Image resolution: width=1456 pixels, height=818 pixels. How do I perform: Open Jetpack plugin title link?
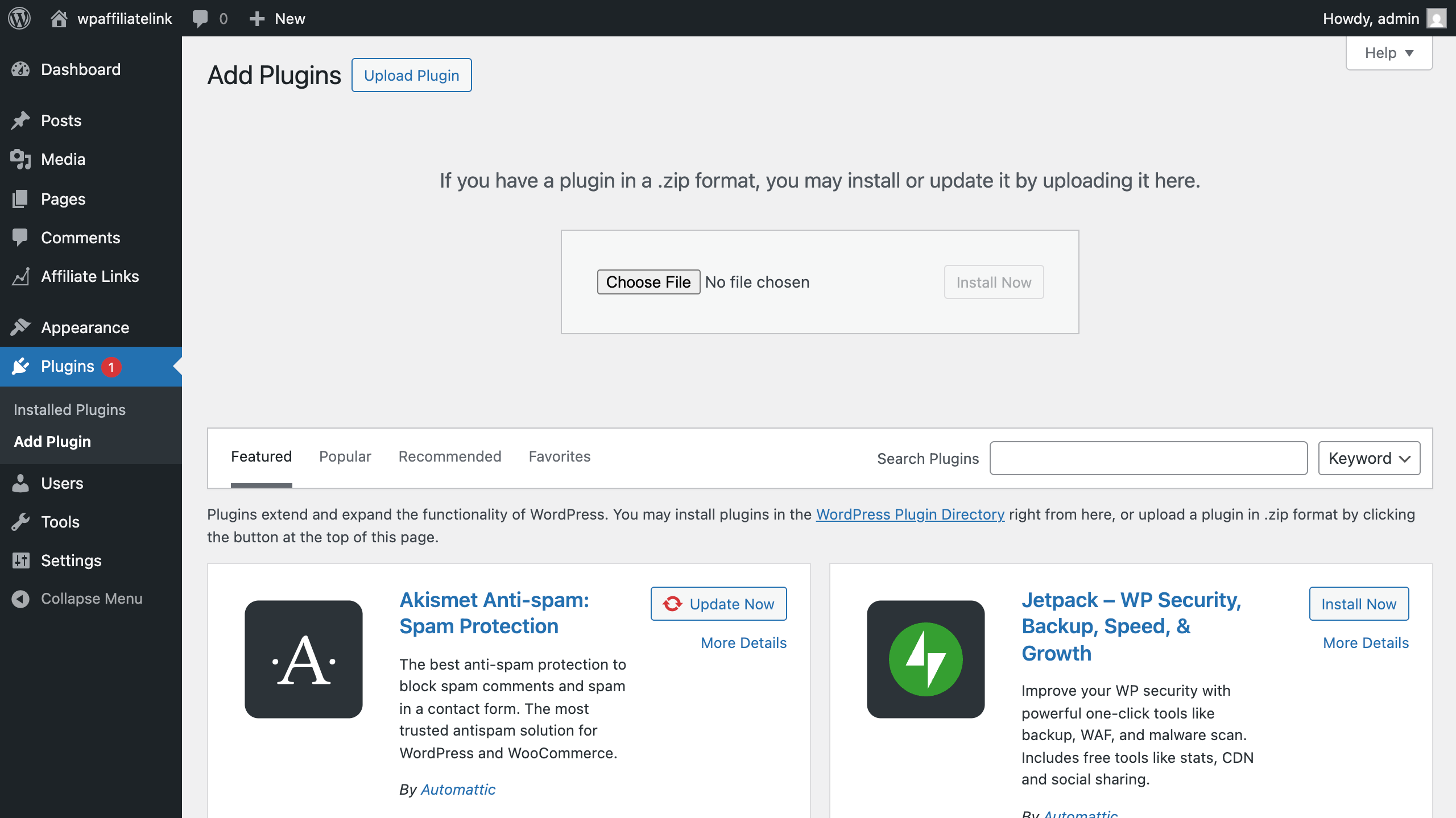click(x=1131, y=626)
